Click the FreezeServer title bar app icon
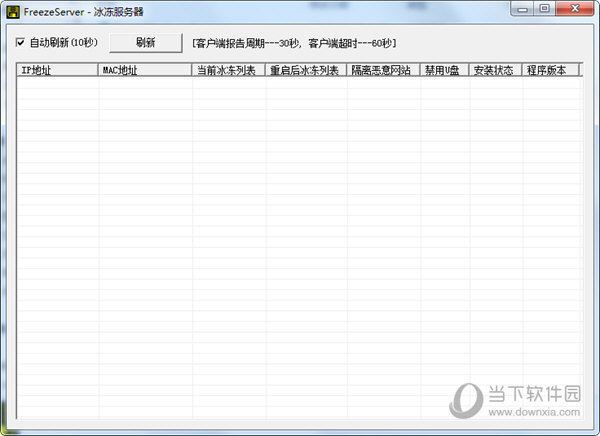Screen dimensions: 600x436 (x=13, y=12)
